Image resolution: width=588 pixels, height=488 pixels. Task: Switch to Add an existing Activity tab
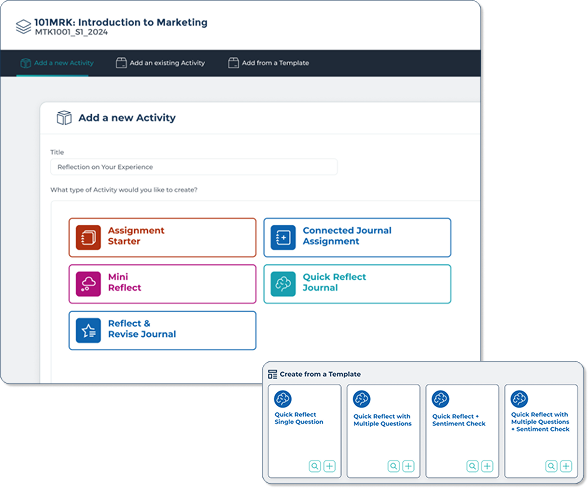[160, 63]
